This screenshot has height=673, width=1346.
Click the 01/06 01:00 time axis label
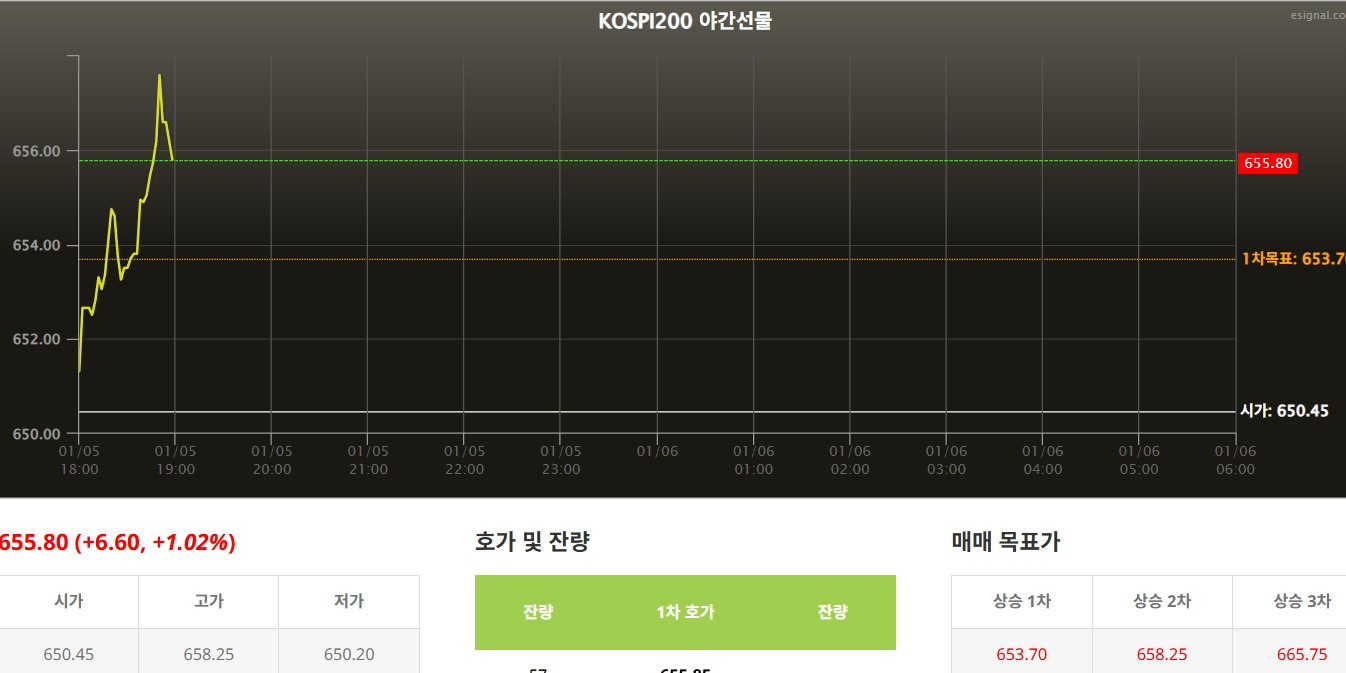pyautogui.click(x=753, y=460)
